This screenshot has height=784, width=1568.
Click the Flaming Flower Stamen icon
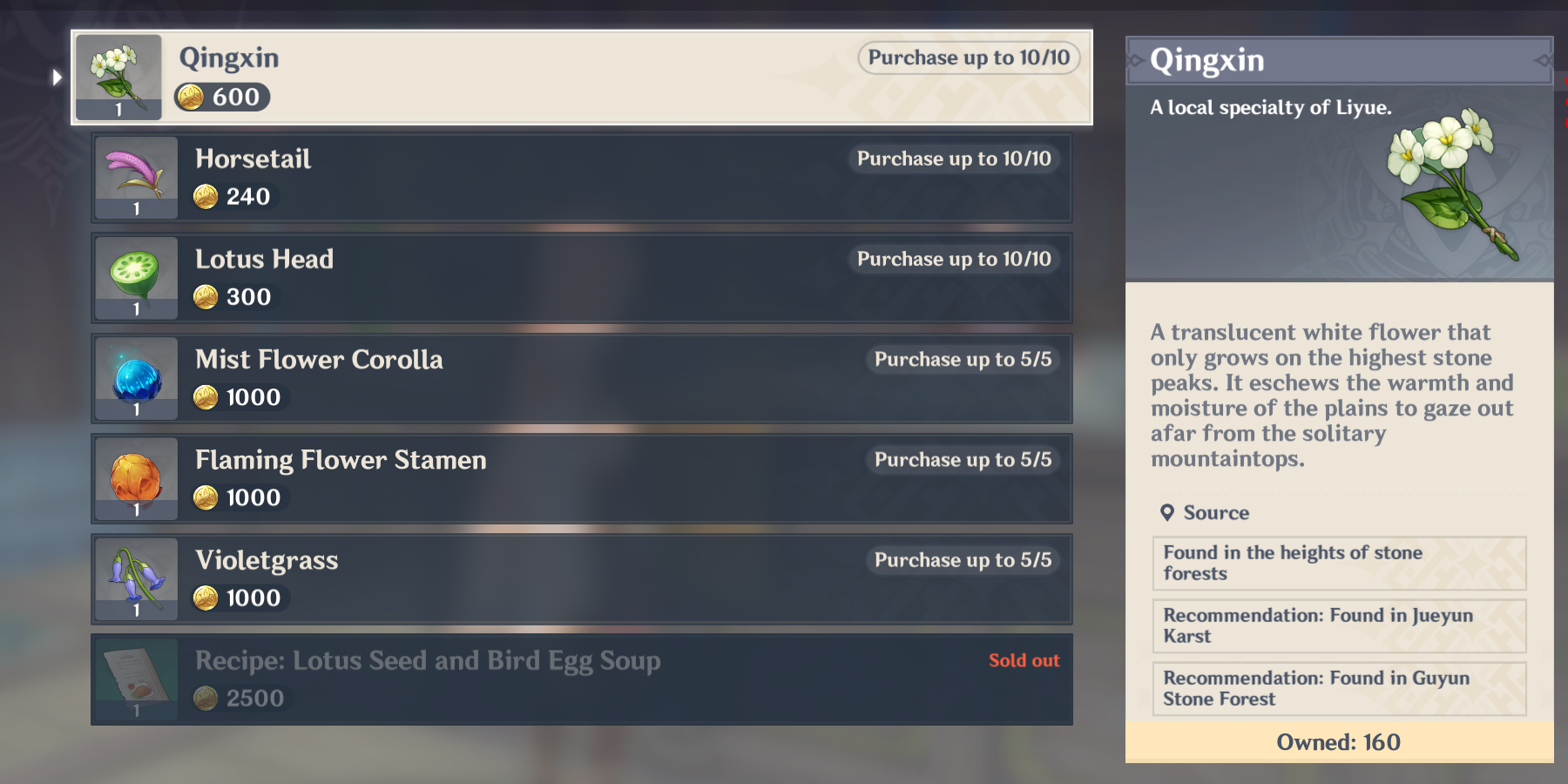pyautogui.click(x=136, y=476)
